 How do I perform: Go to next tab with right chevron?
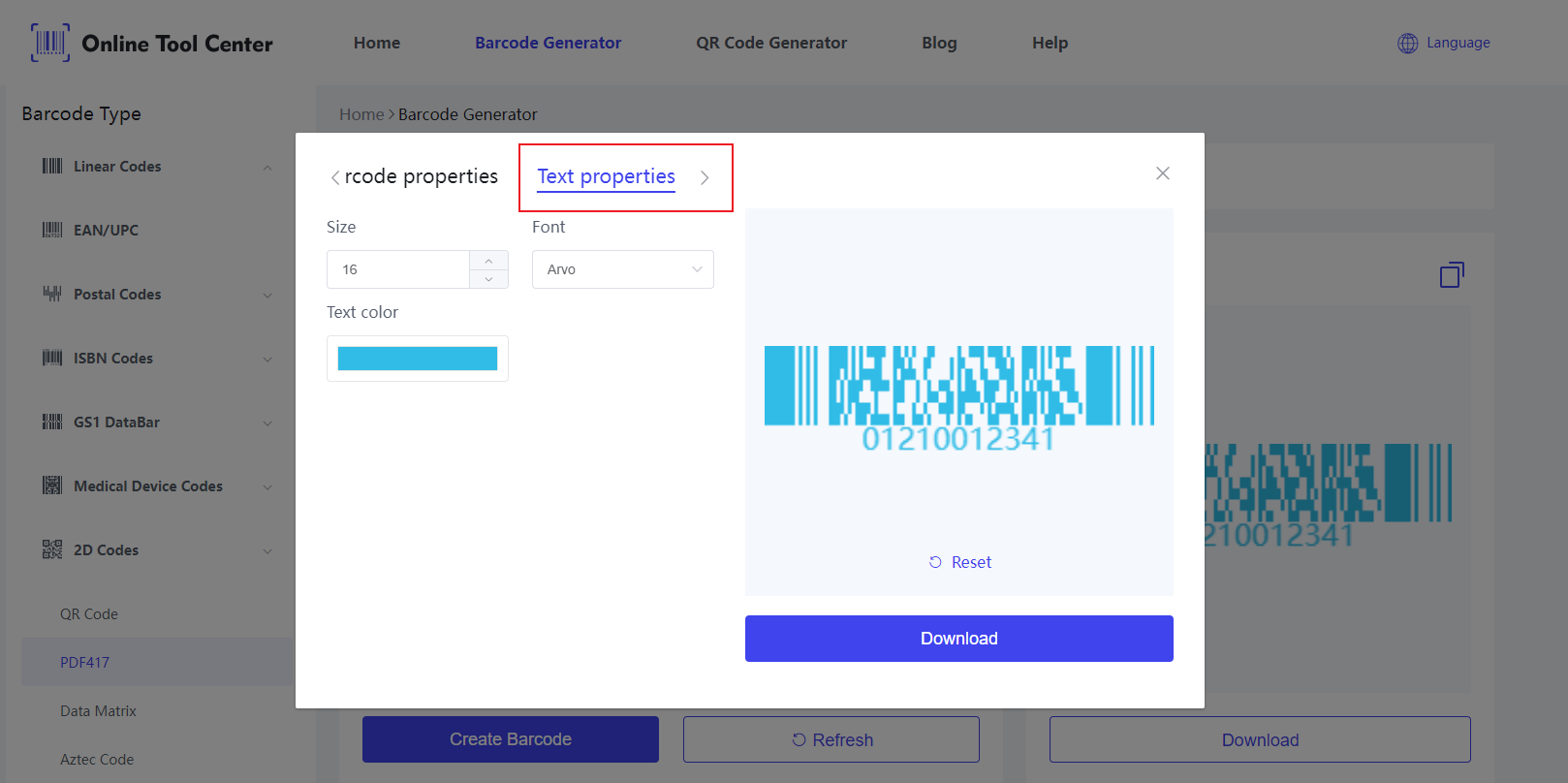[705, 177]
